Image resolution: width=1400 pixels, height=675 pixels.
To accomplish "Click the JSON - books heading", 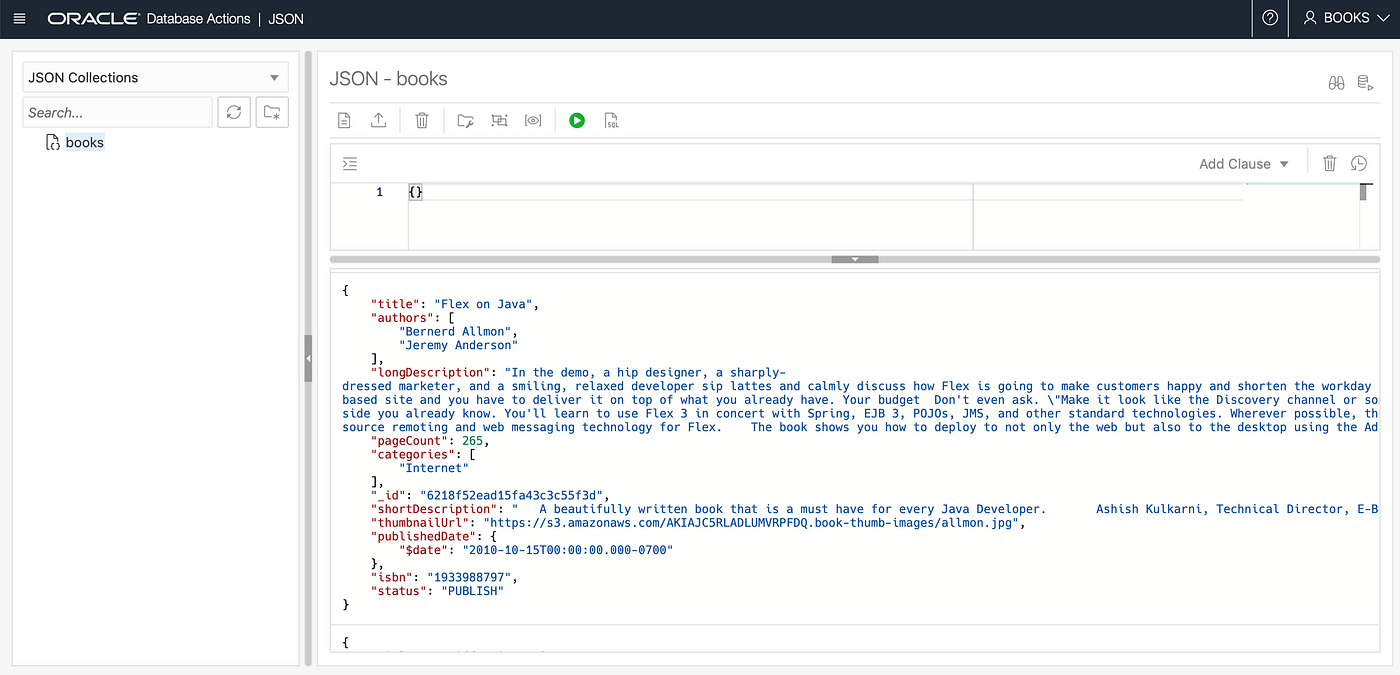I will coord(389,78).
